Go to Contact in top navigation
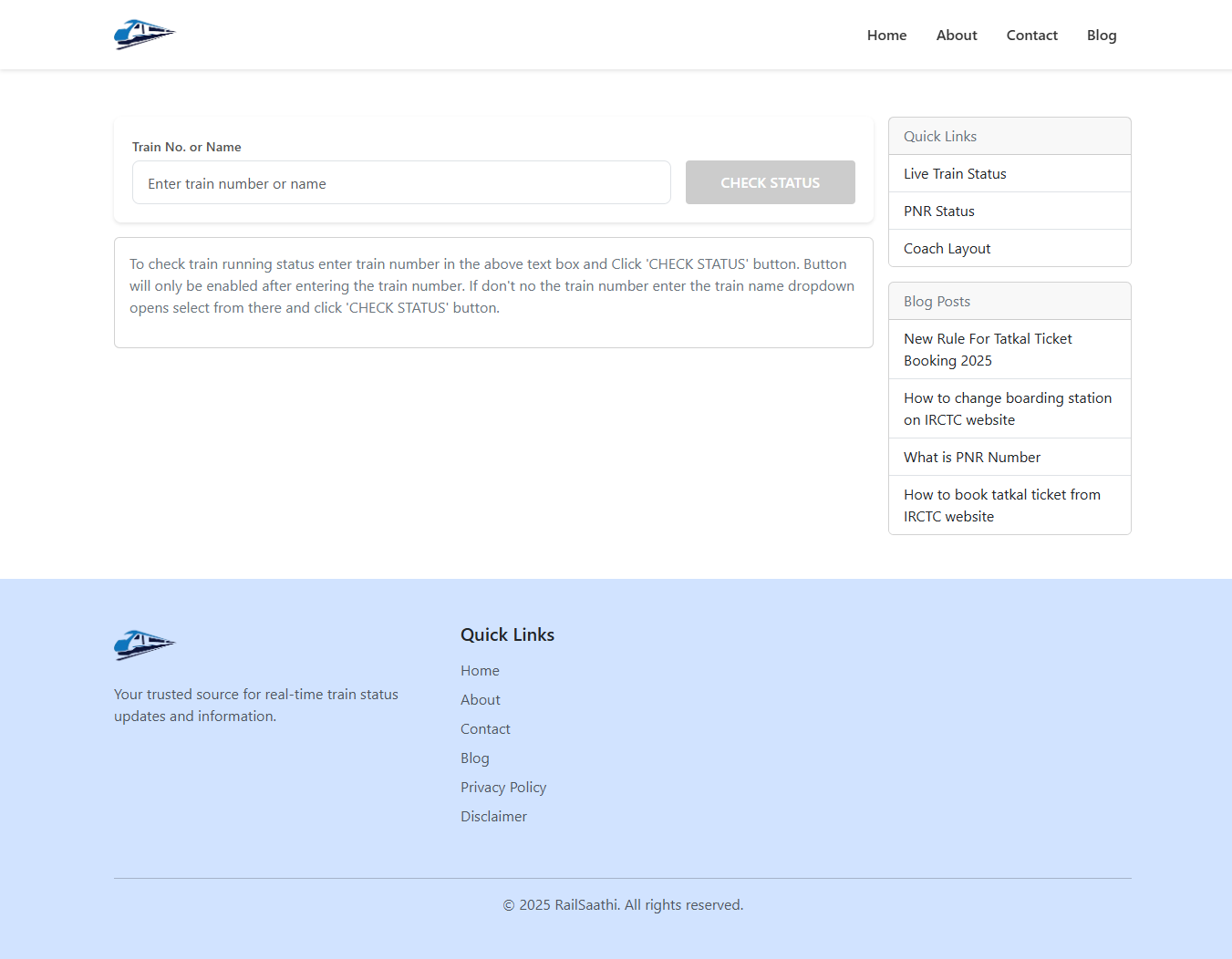This screenshot has height=959, width=1232. 1031,36
